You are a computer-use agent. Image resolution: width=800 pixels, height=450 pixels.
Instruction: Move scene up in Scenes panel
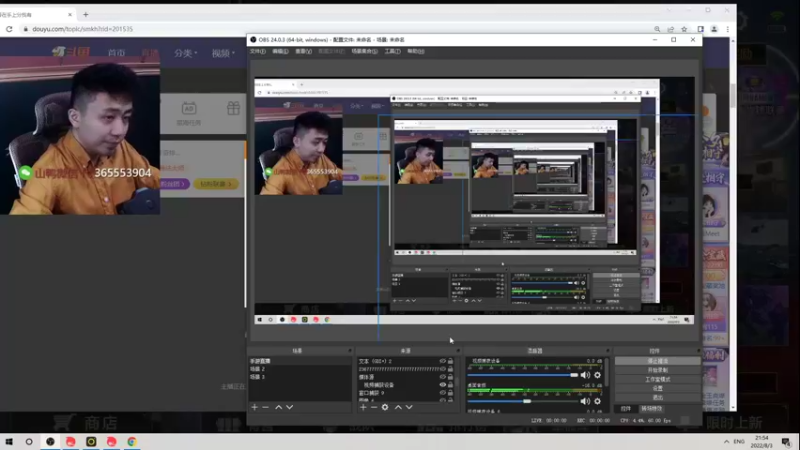(x=279, y=407)
